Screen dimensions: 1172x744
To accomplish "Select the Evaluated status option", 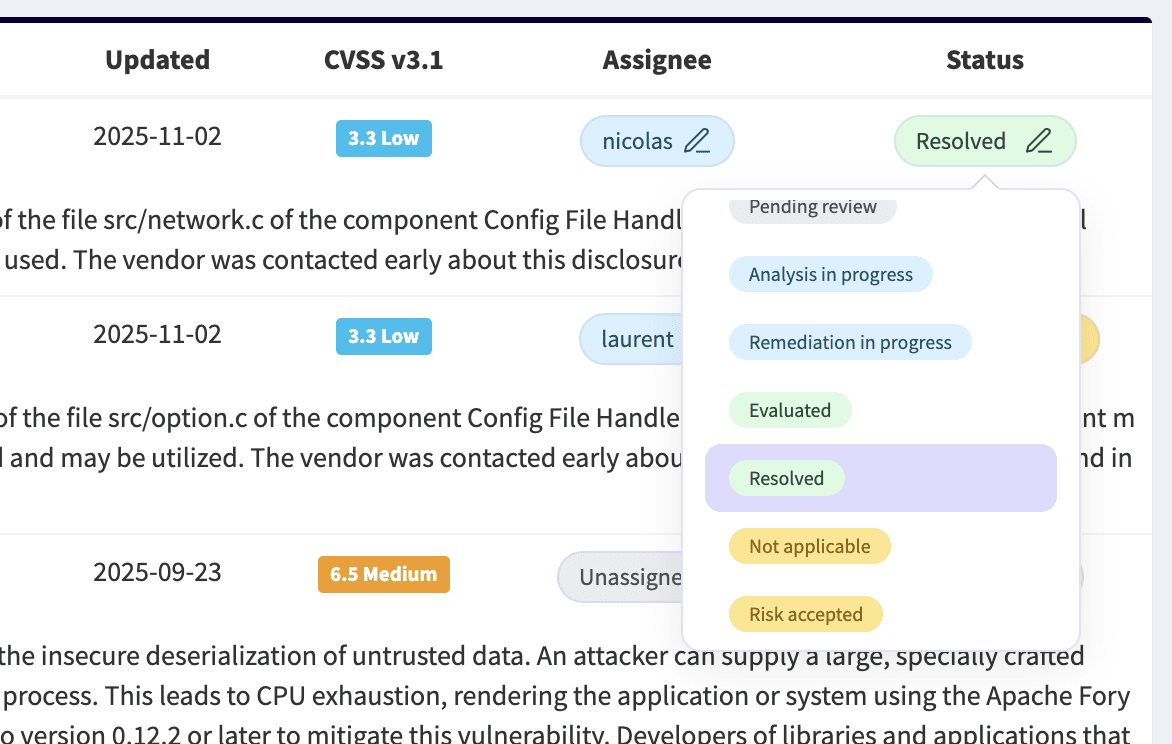I will point(790,410).
